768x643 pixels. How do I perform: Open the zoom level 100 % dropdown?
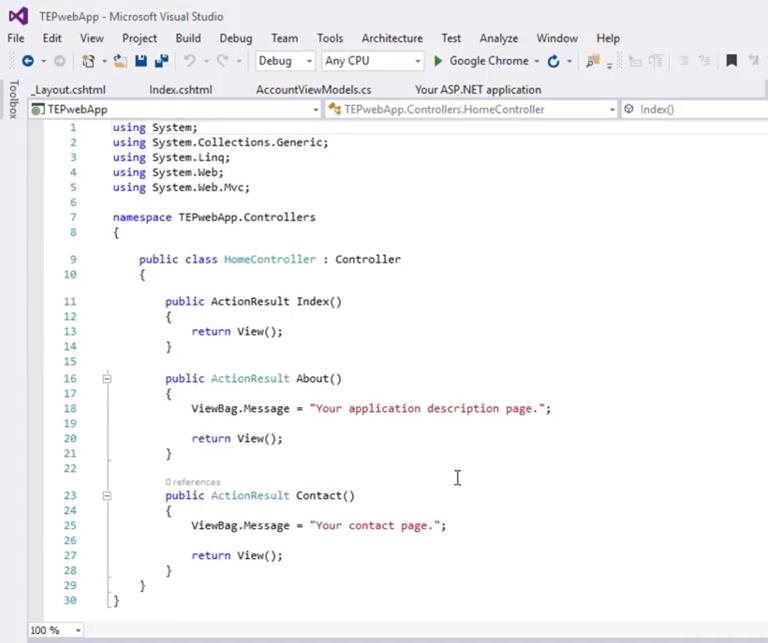click(x=56, y=630)
